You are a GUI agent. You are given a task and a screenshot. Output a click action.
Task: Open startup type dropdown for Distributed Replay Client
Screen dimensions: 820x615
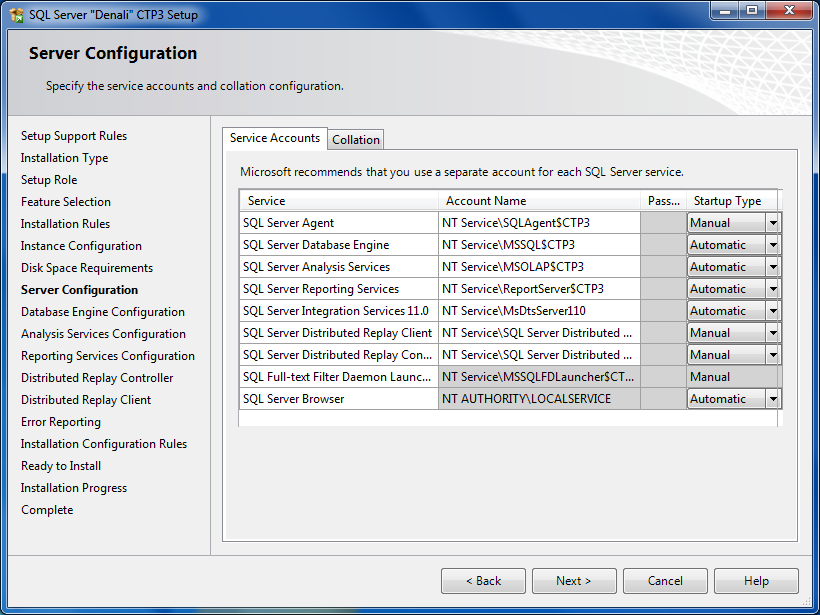pyautogui.click(x=772, y=333)
